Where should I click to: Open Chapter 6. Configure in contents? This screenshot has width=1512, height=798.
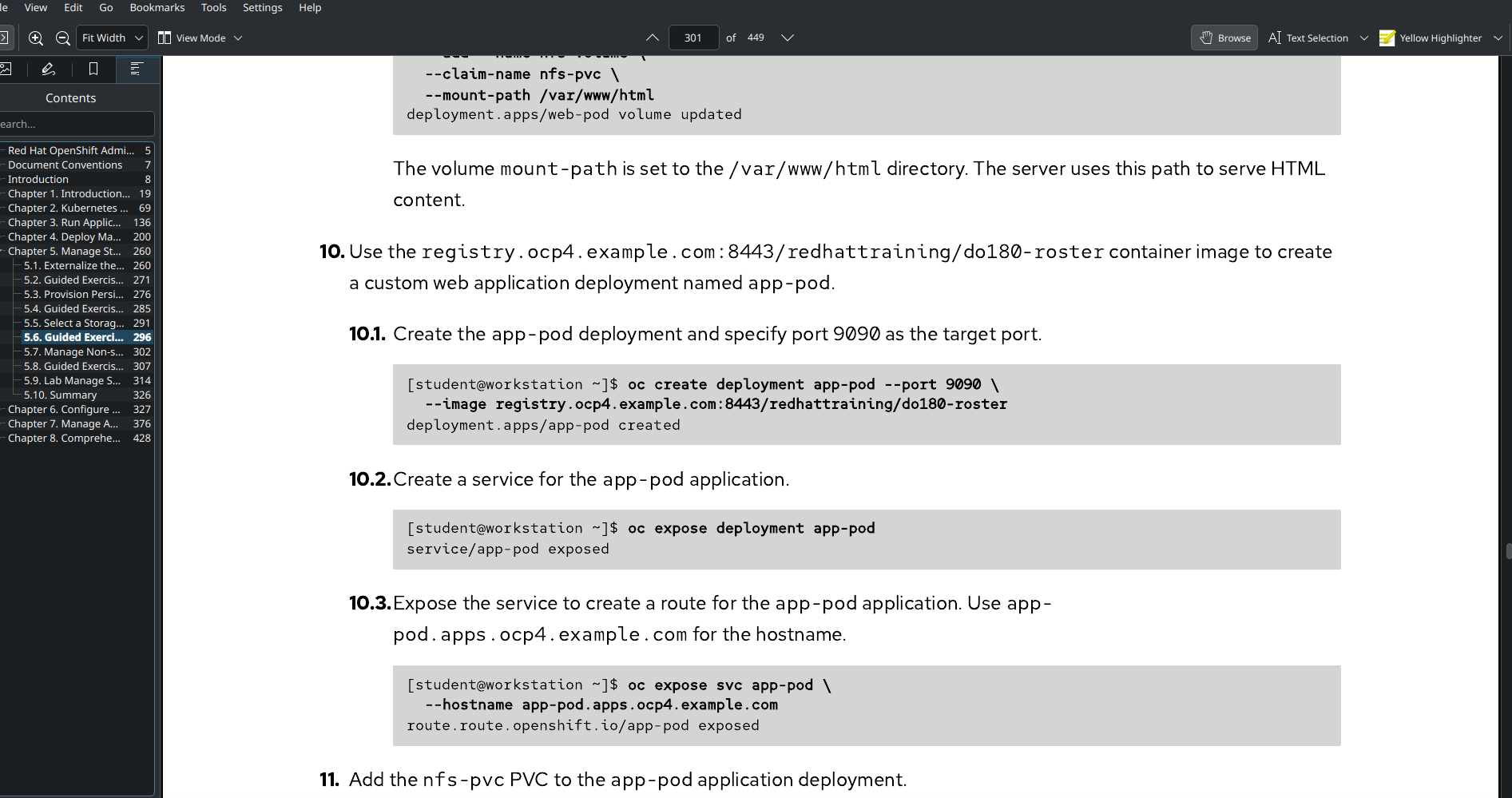click(x=64, y=409)
